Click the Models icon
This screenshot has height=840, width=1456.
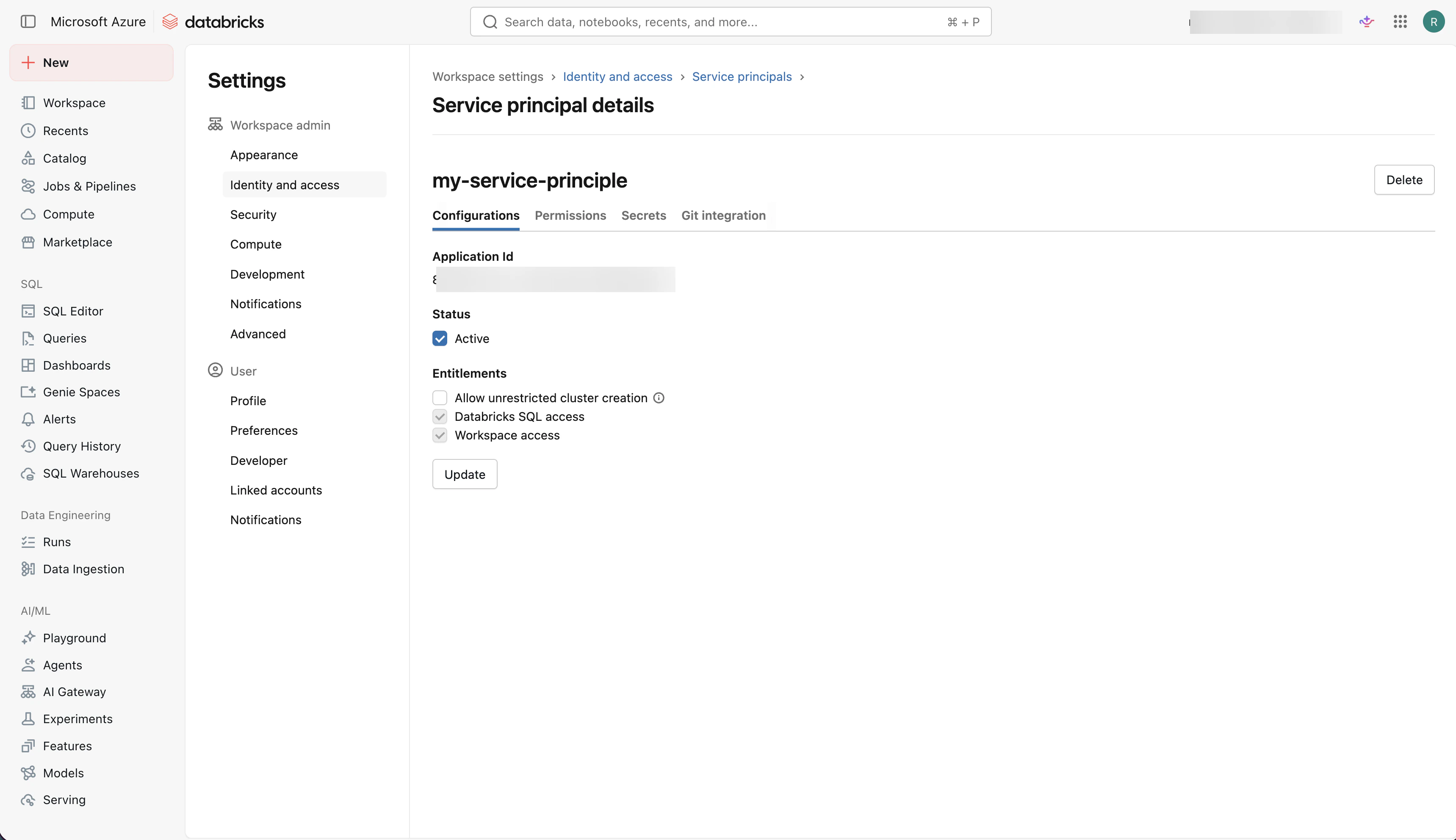(x=28, y=773)
